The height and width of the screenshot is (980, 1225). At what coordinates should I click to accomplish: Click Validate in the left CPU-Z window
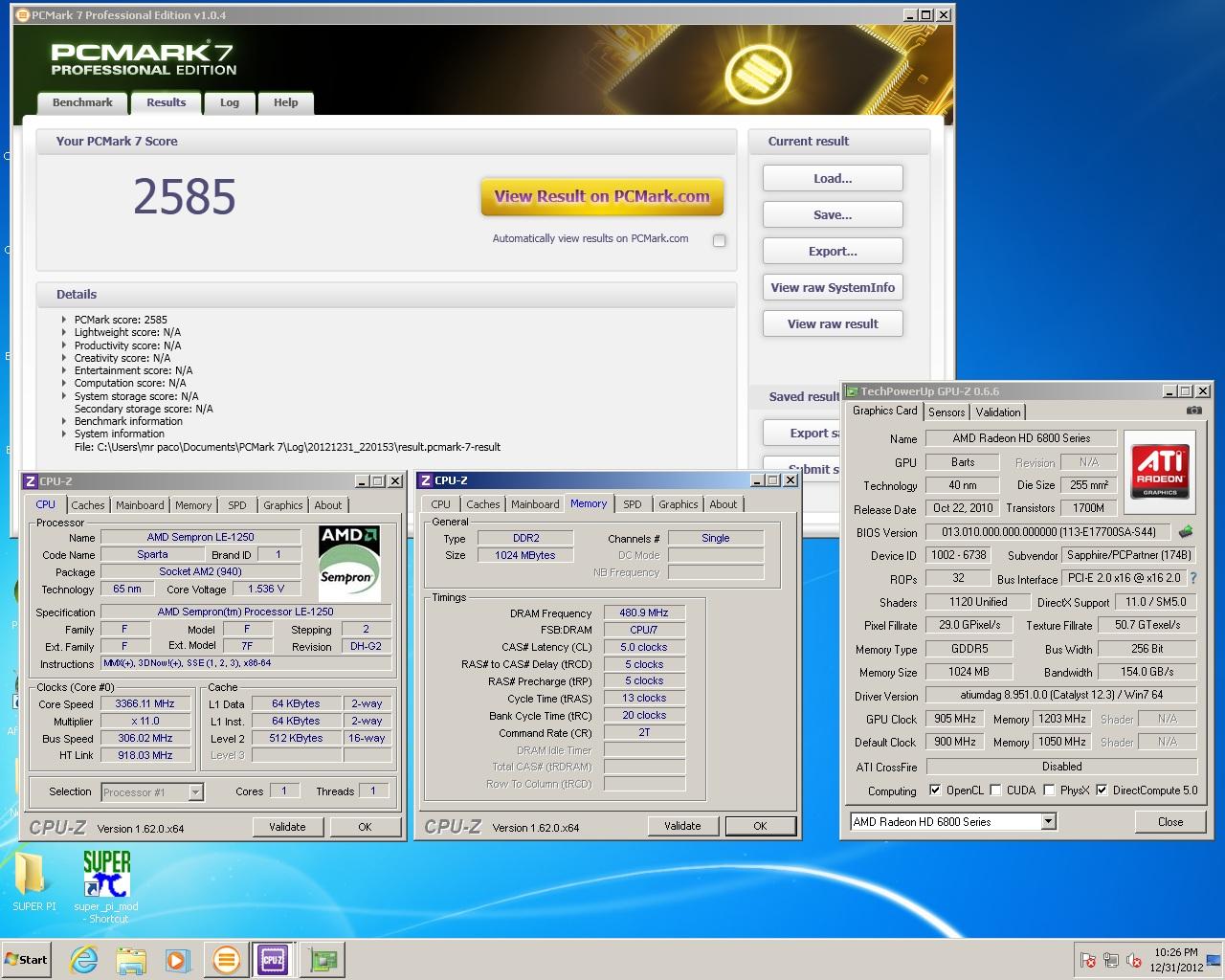(x=287, y=827)
